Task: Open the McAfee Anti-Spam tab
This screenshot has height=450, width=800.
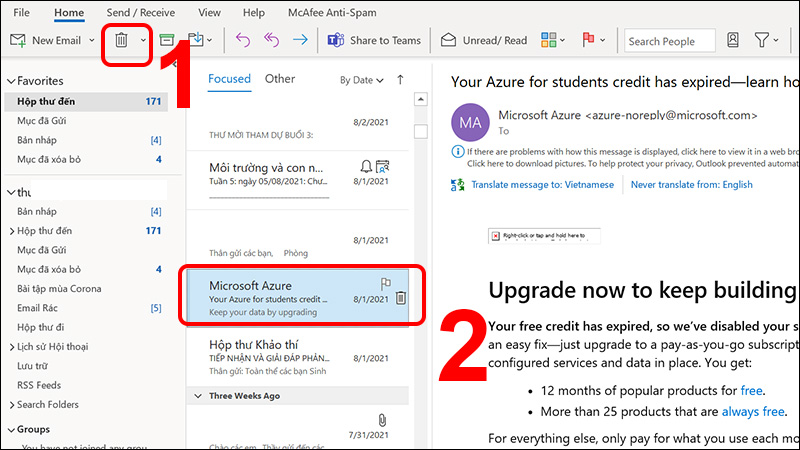Action: point(332,13)
